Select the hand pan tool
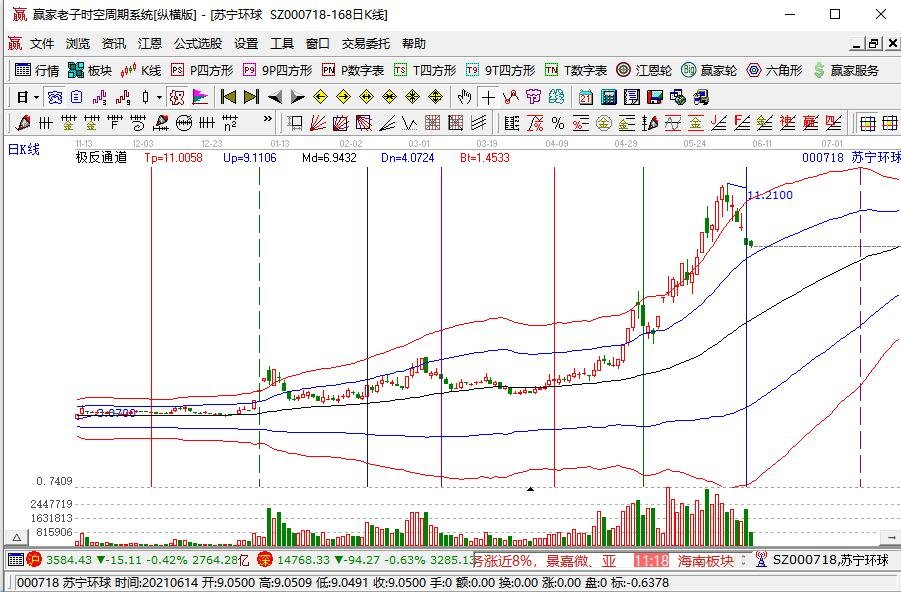The width and height of the screenshot is (901, 592). point(464,97)
